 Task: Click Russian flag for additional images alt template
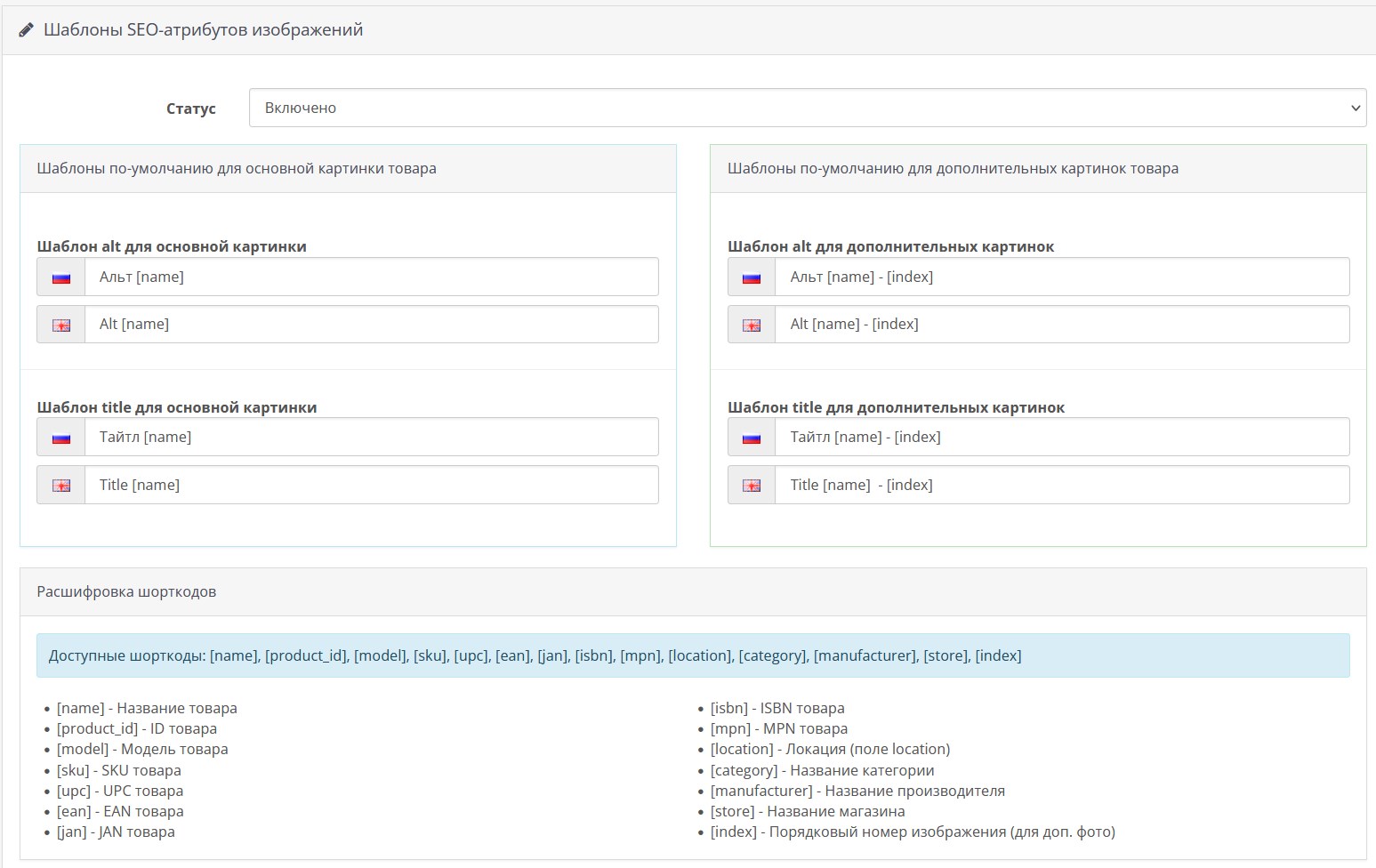pos(752,277)
